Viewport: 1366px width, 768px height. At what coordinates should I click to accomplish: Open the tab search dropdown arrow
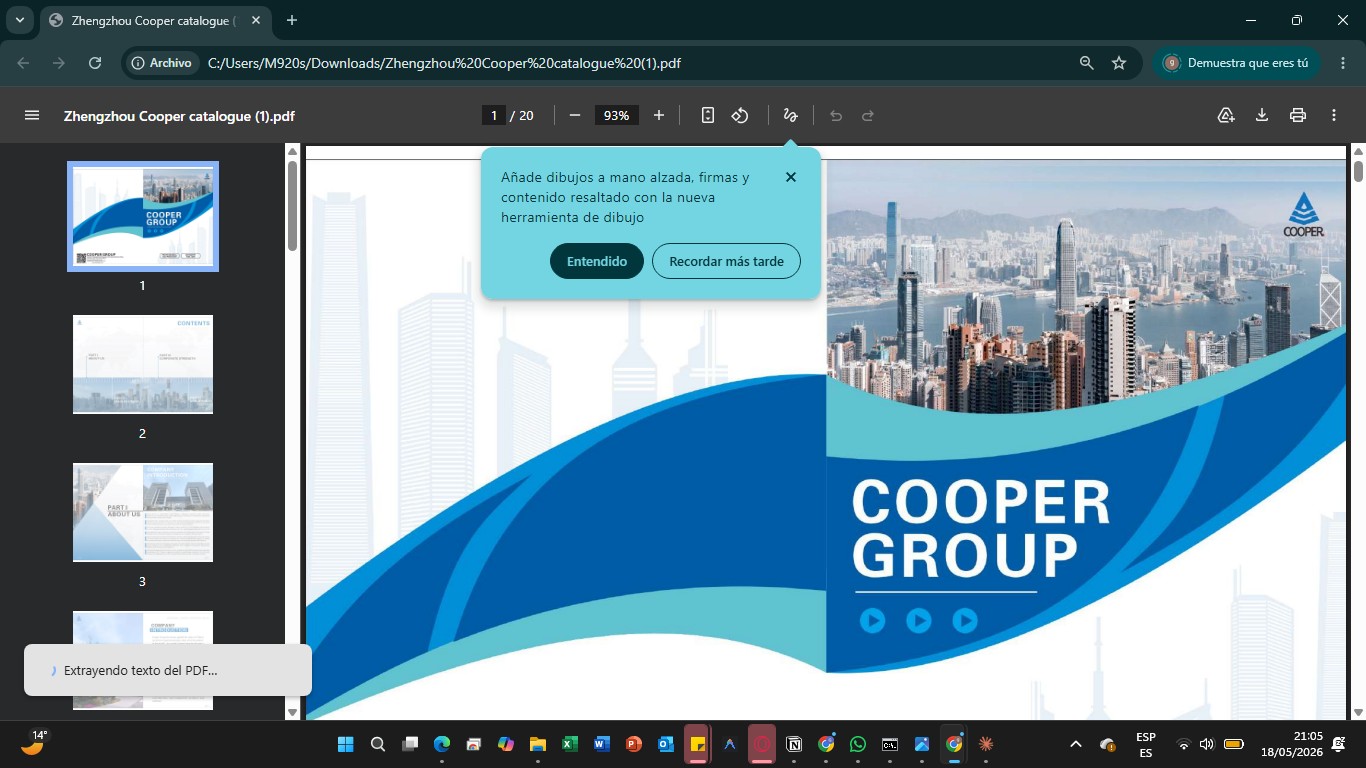[19, 20]
